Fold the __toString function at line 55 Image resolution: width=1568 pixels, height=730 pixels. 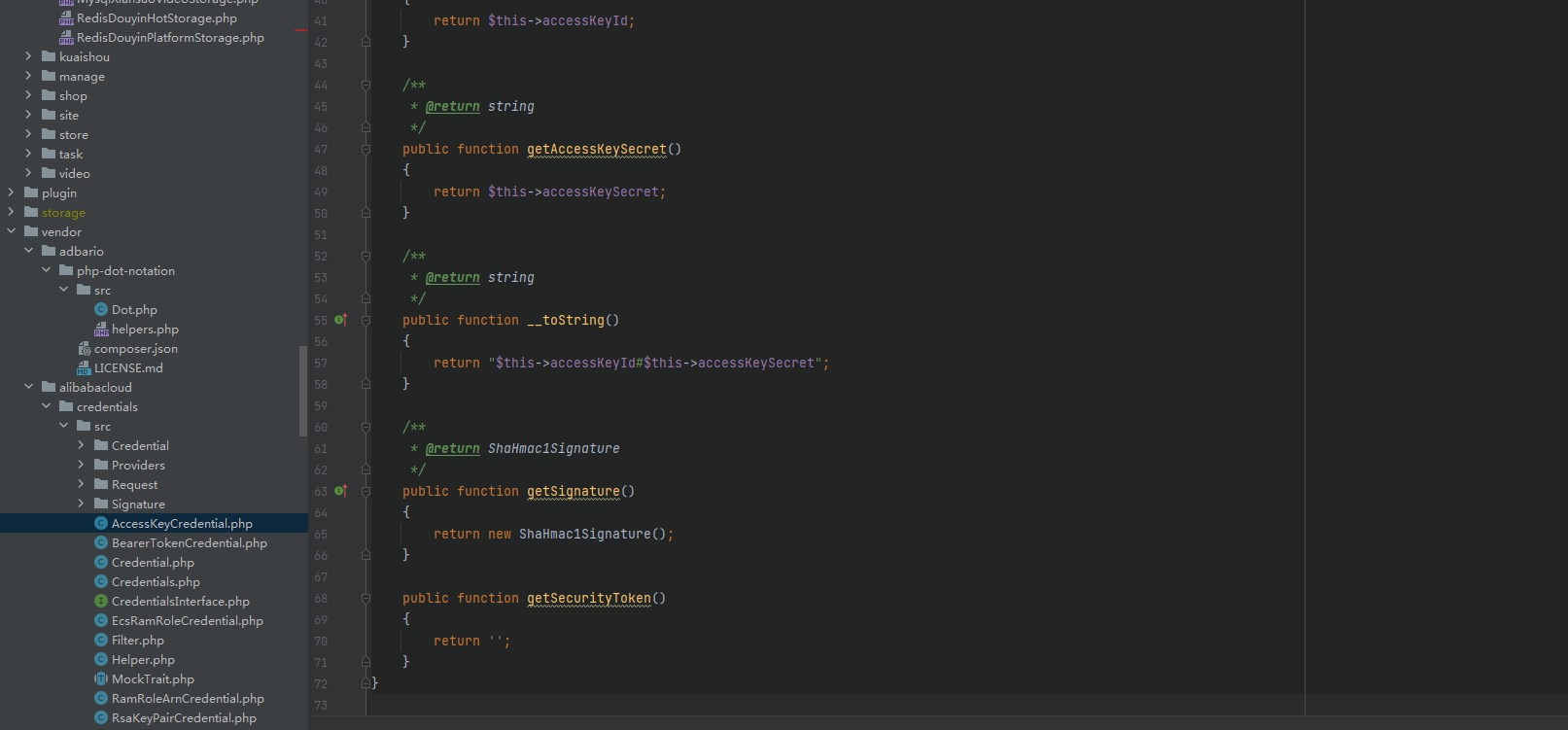click(366, 320)
